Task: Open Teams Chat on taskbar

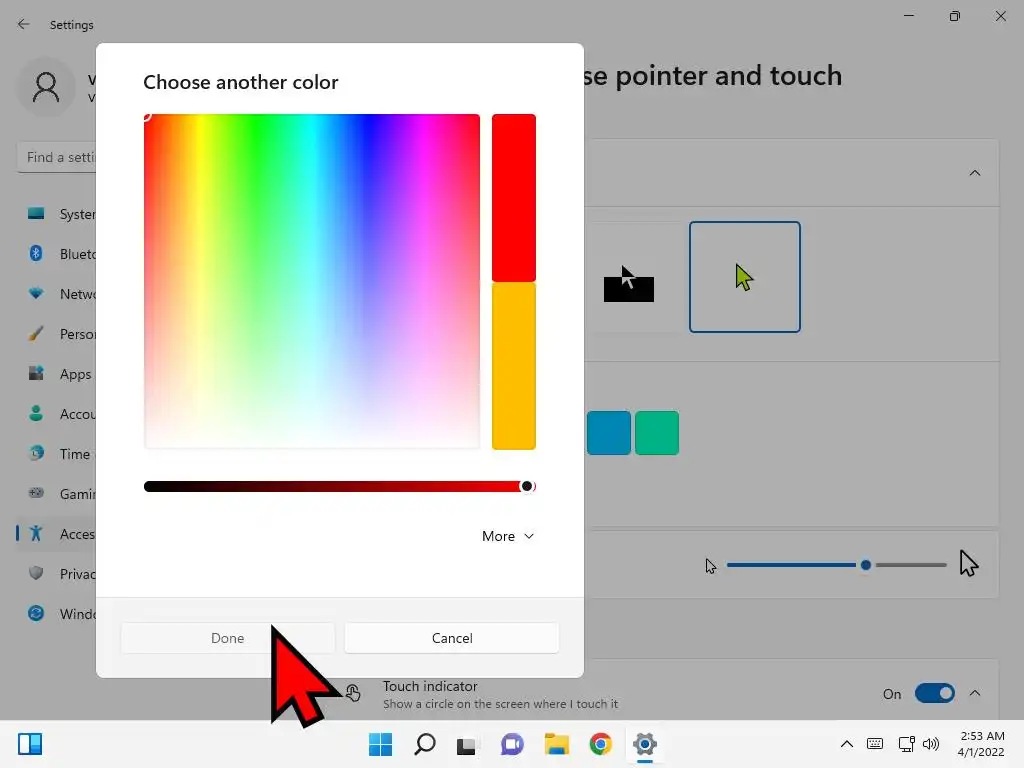Action: [512, 744]
